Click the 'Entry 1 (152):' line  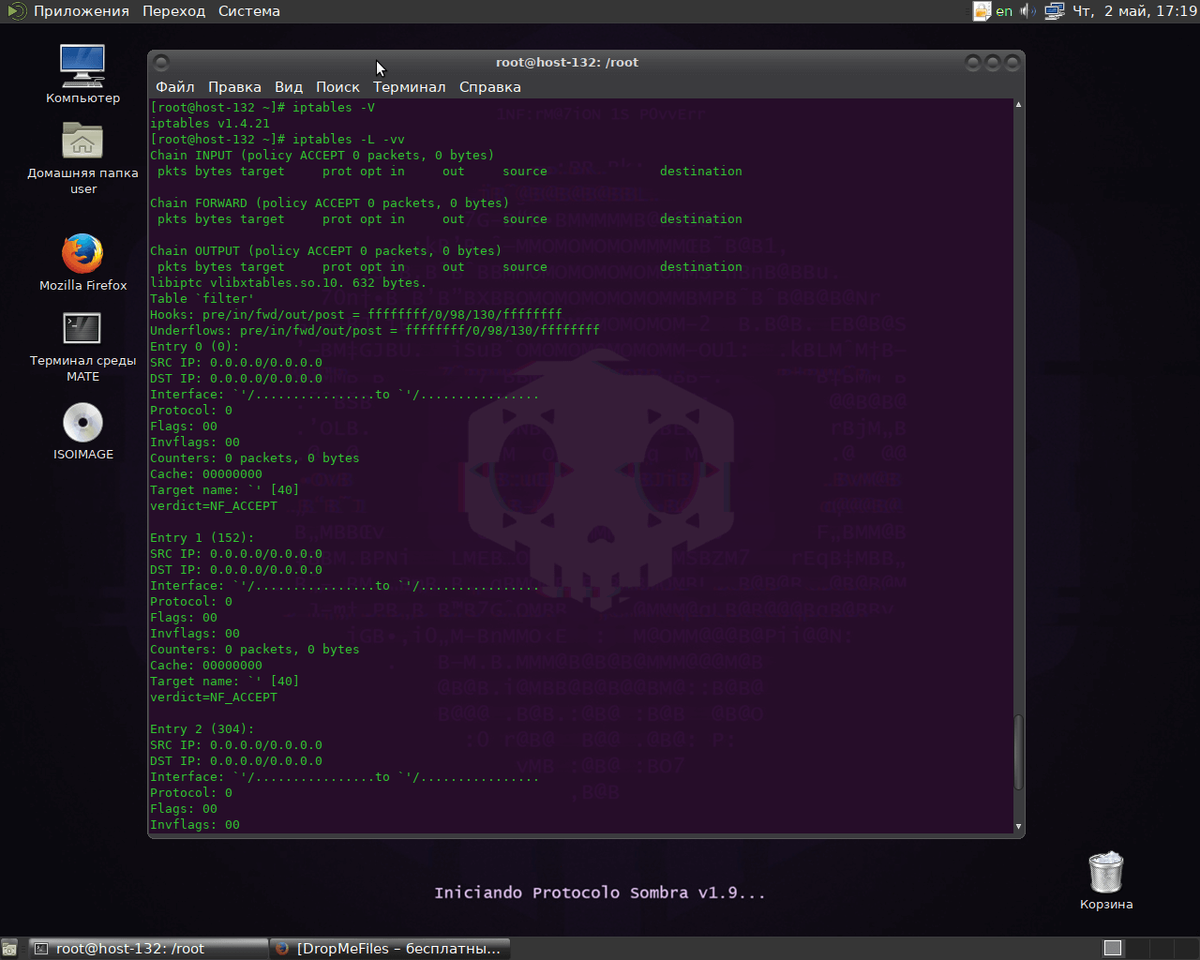202,538
